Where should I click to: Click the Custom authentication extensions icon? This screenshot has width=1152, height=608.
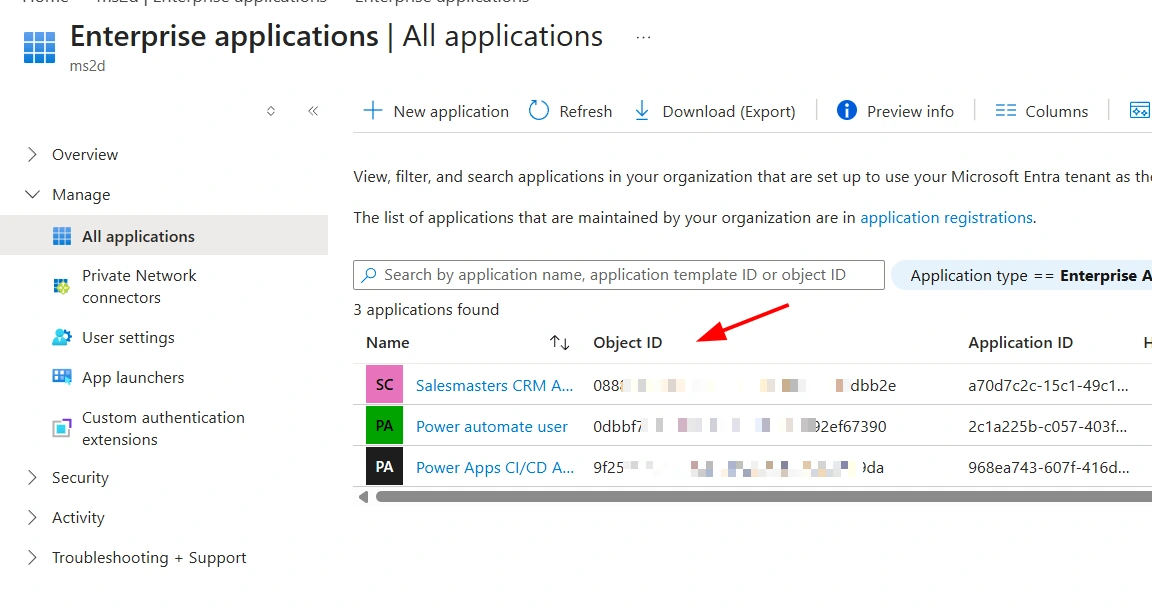click(x=62, y=427)
